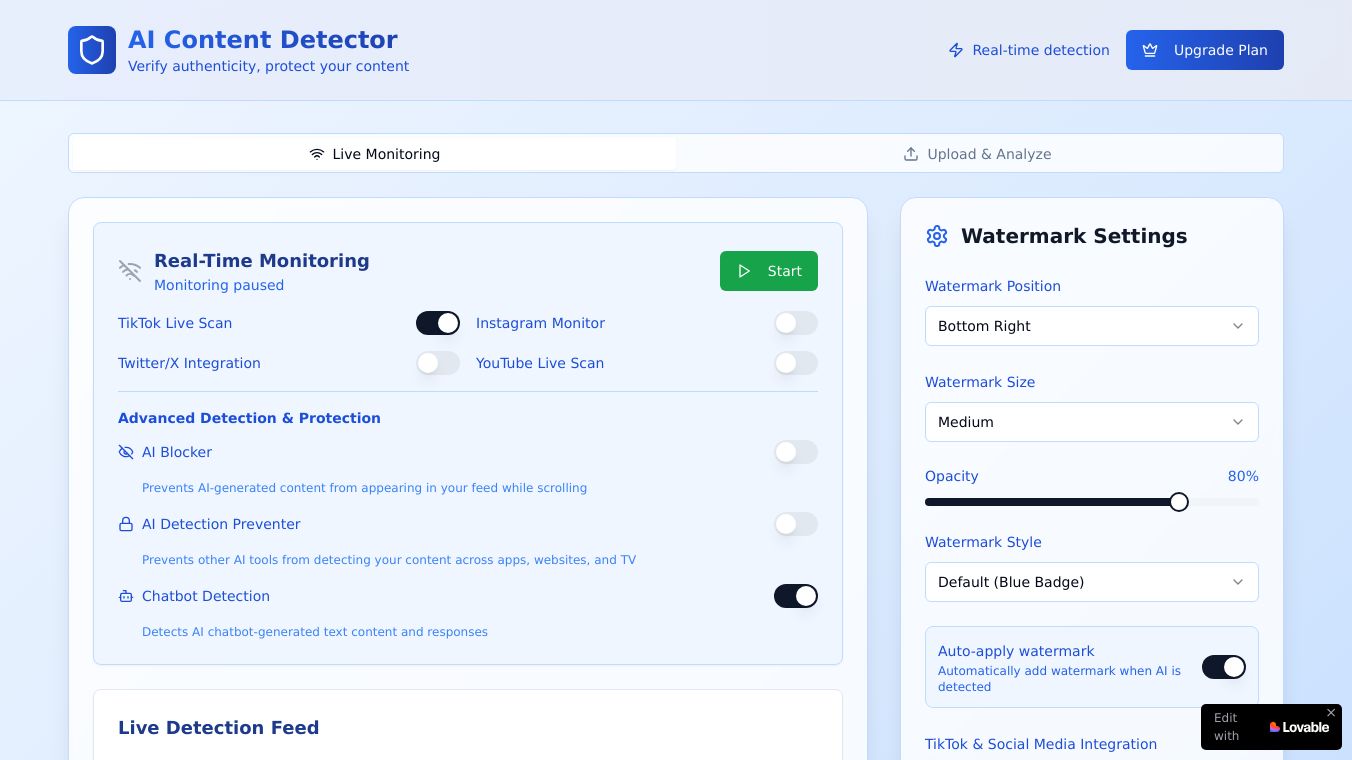Screen dimensions: 1352x760
Task: Click the AI Content Detector title
Action: [x=263, y=40]
